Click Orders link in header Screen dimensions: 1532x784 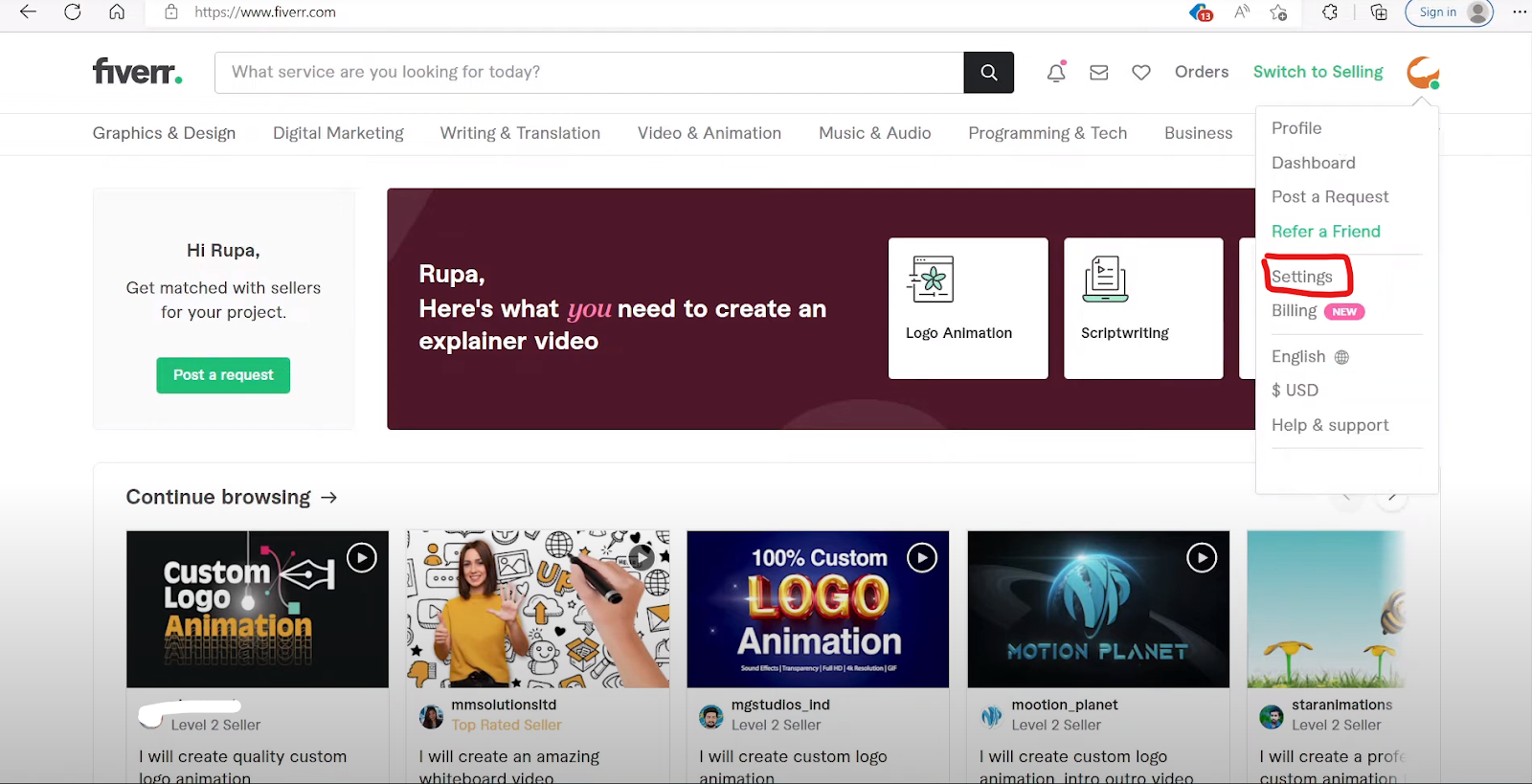[x=1202, y=72]
